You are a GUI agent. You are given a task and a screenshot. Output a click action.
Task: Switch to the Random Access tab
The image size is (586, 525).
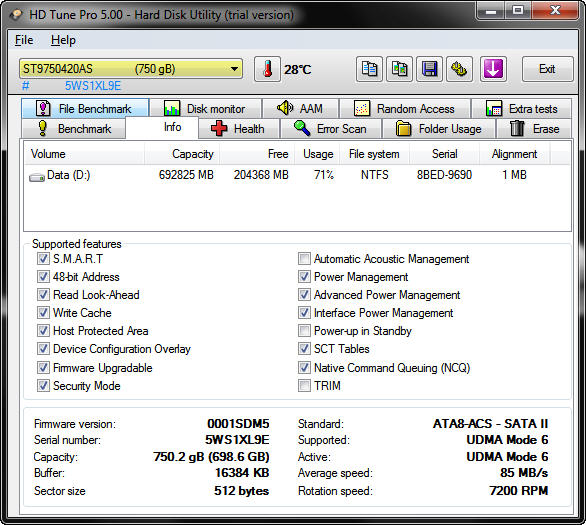[x=405, y=109]
